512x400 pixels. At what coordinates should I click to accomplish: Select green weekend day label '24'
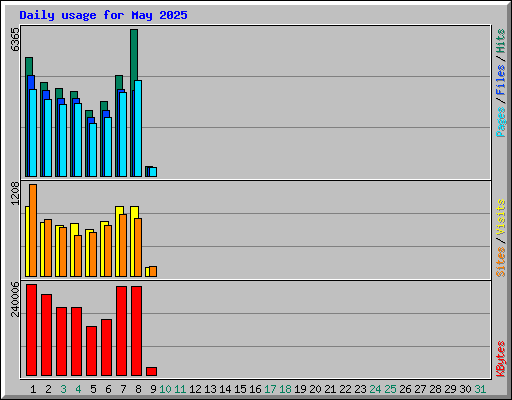(375, 389)
